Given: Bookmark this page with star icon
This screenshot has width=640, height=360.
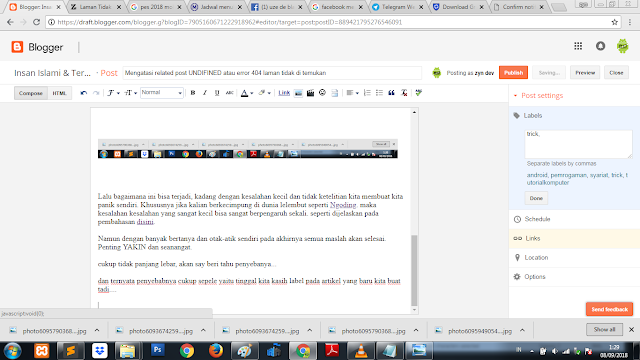Looking at the screenshot, I should click(x=615, y=22).
